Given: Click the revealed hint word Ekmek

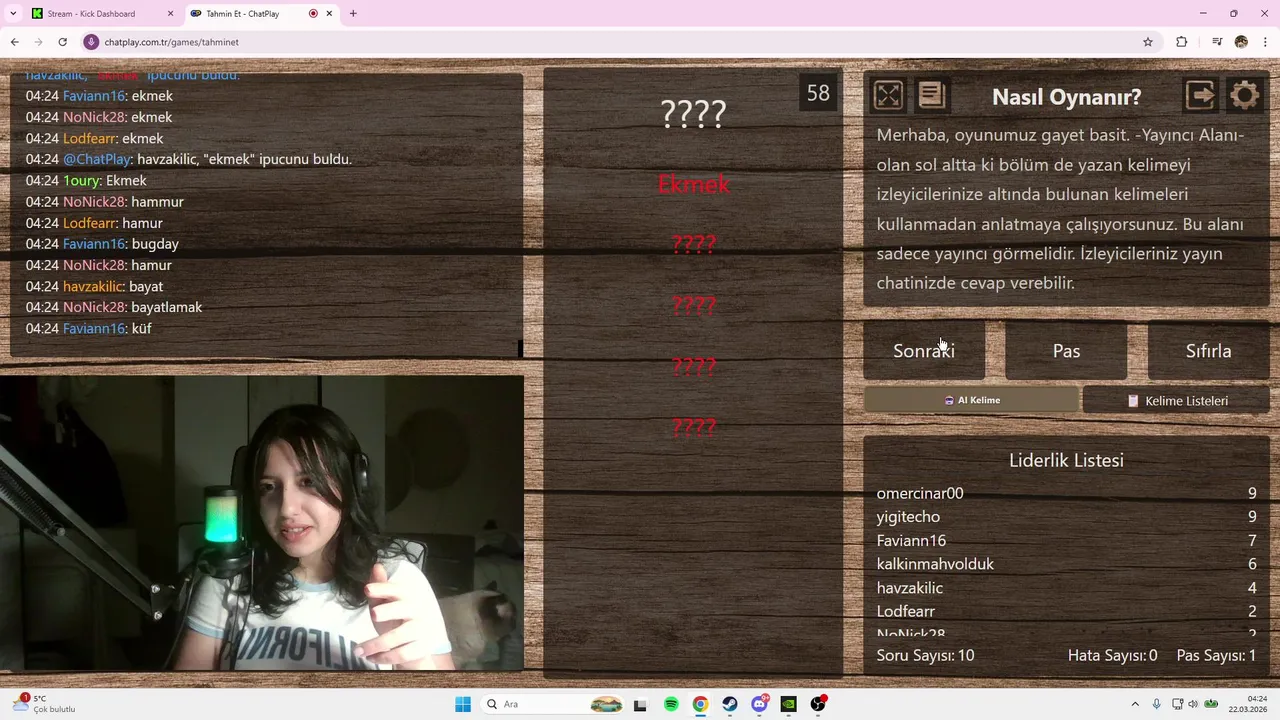Looking at the screenshot, I should (x=693, y=184).
